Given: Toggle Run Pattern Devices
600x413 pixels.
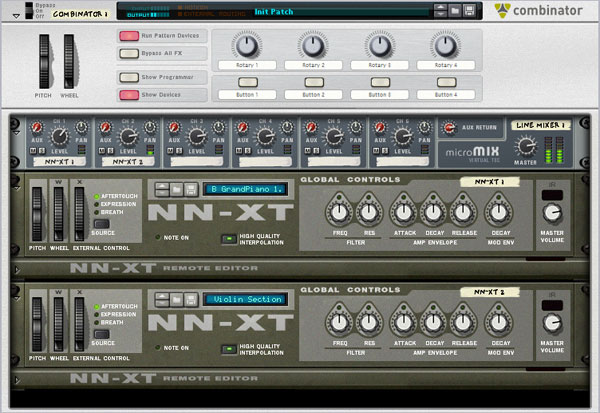Looking at the screenshot, I should [x=129, y=36].
